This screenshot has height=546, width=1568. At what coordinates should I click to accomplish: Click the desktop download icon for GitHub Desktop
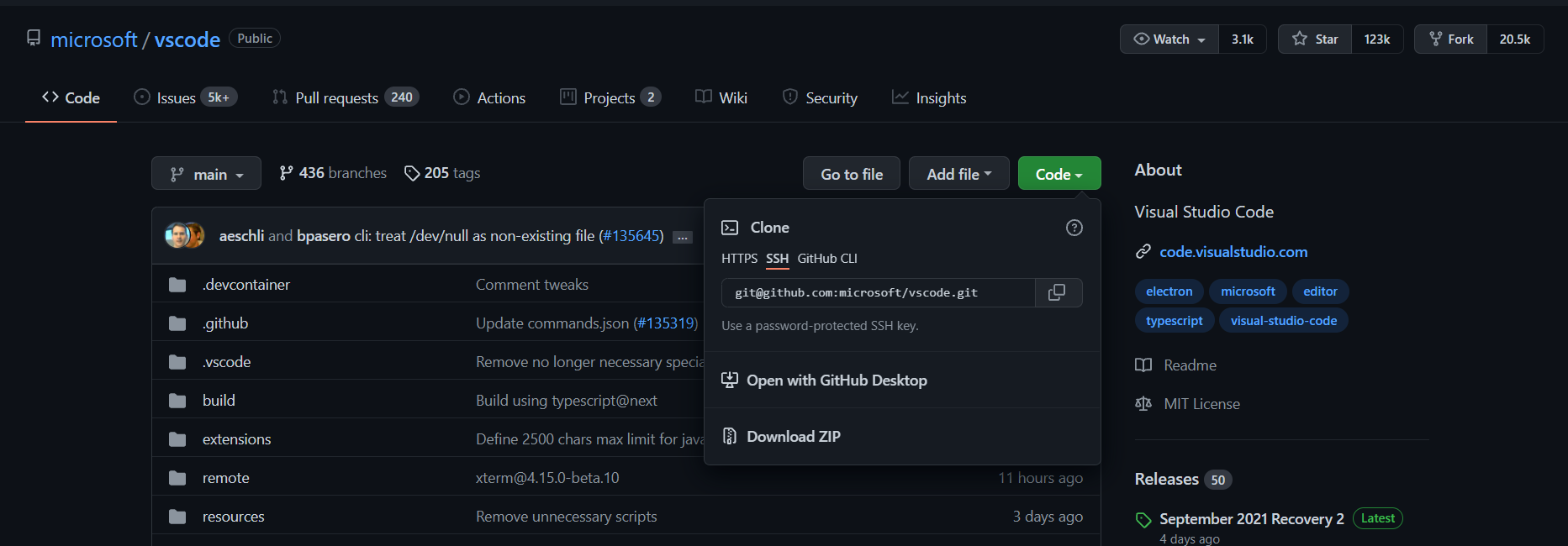coord(730,381)
